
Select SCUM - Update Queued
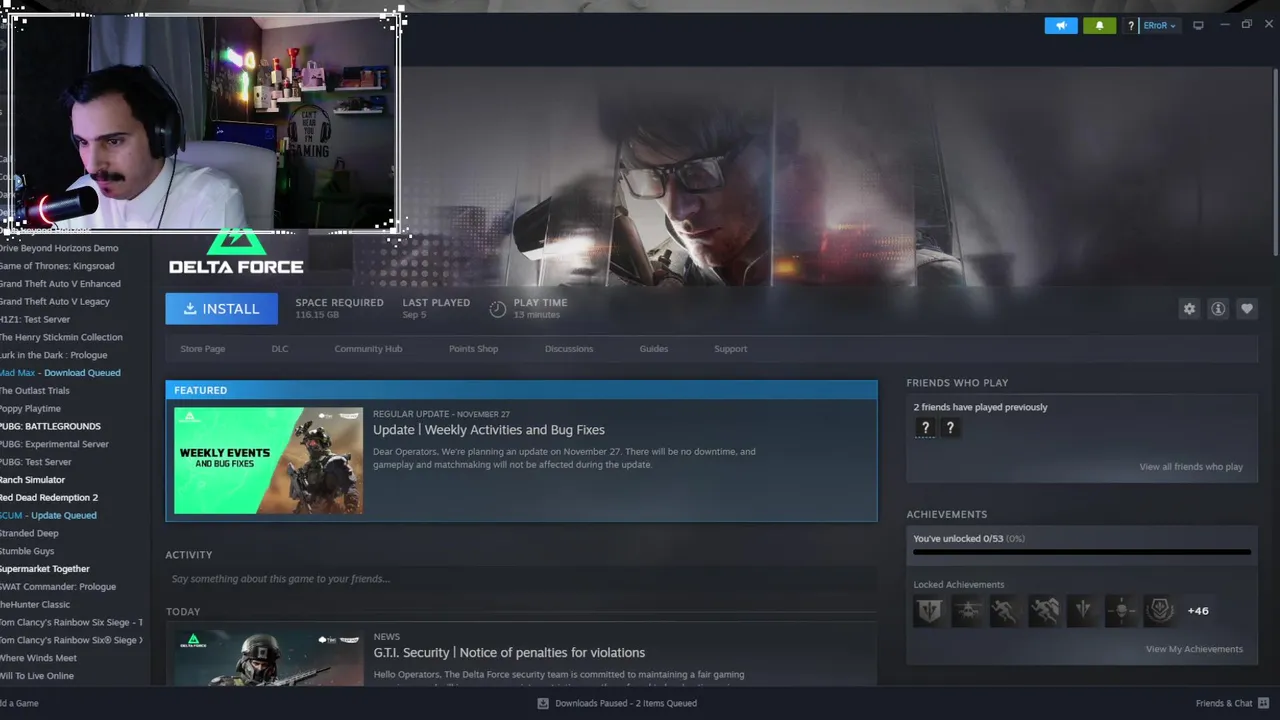[x=48, y=516]
